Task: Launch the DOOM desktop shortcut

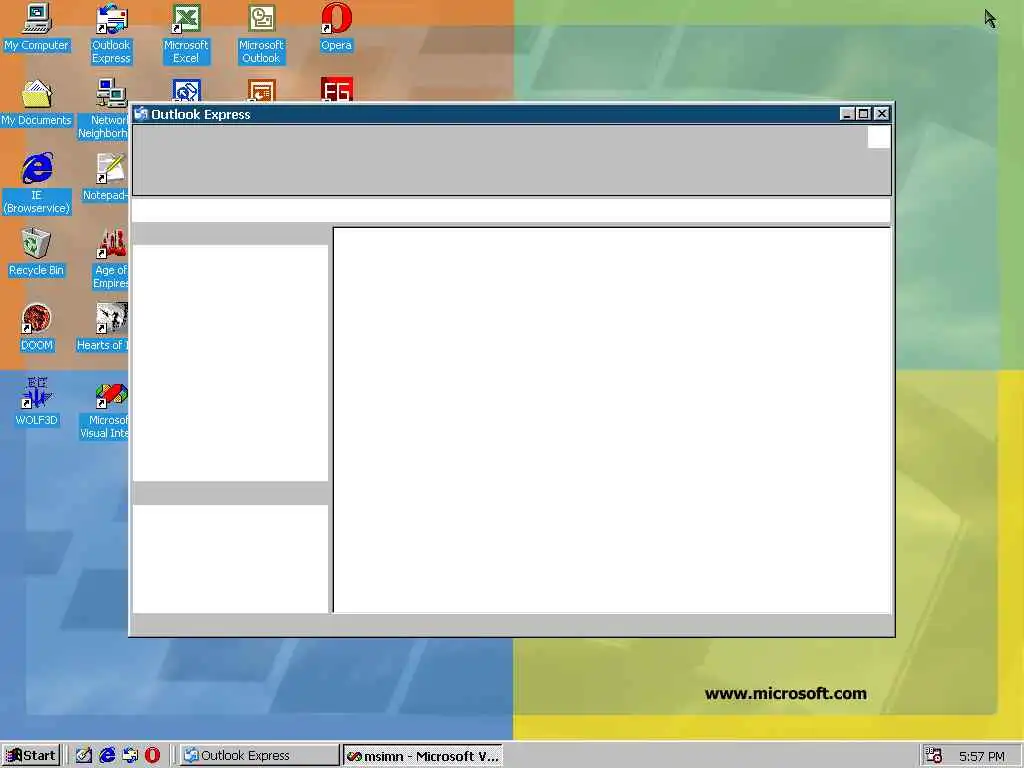Action: [x=37, y=328]
